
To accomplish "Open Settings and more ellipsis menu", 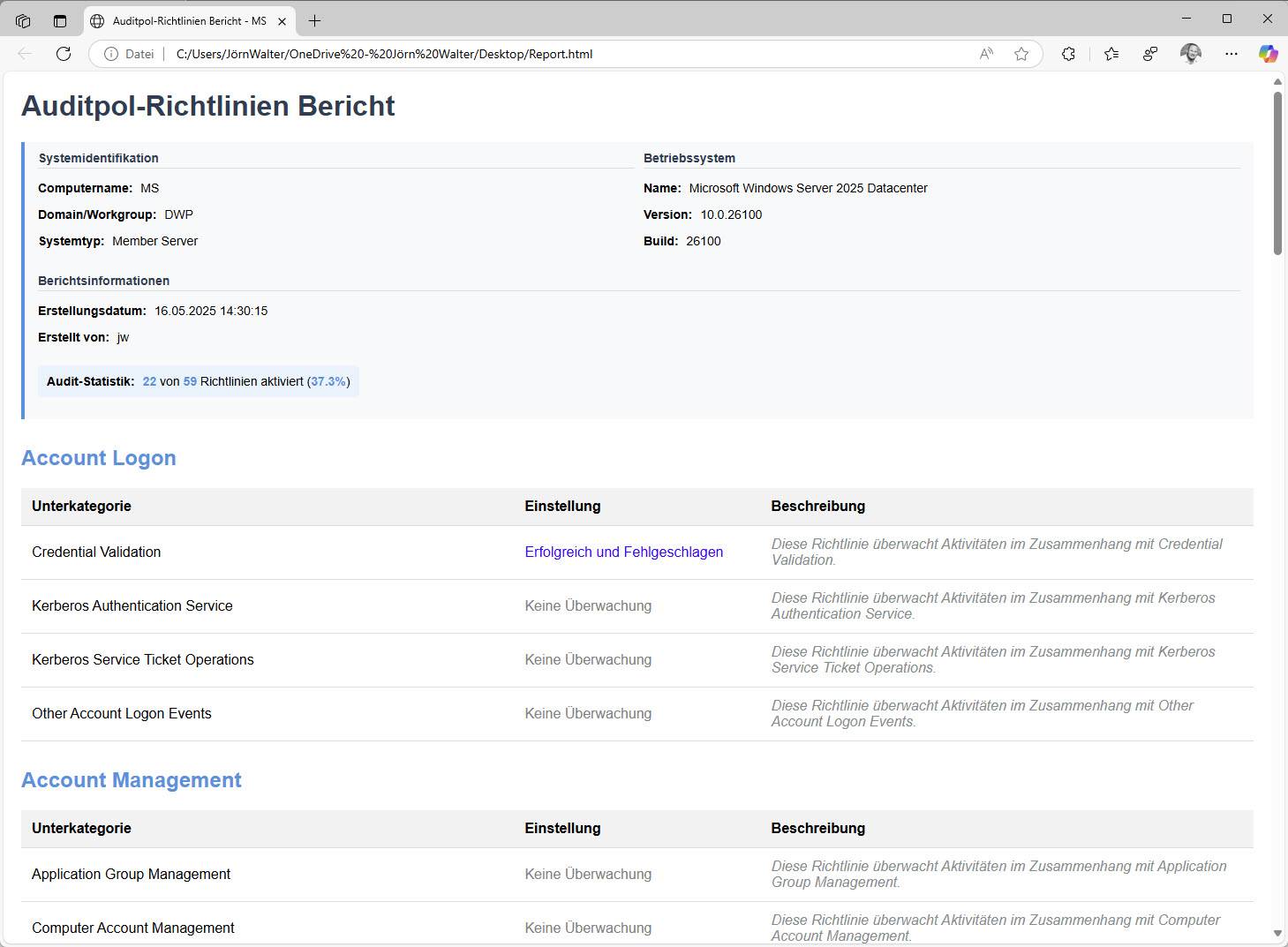I will (1232, 54).
